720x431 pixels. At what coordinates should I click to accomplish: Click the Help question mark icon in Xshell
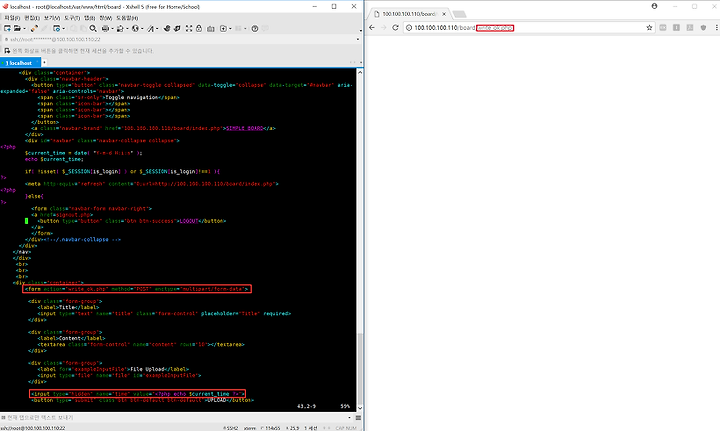[x=255, y=28]
